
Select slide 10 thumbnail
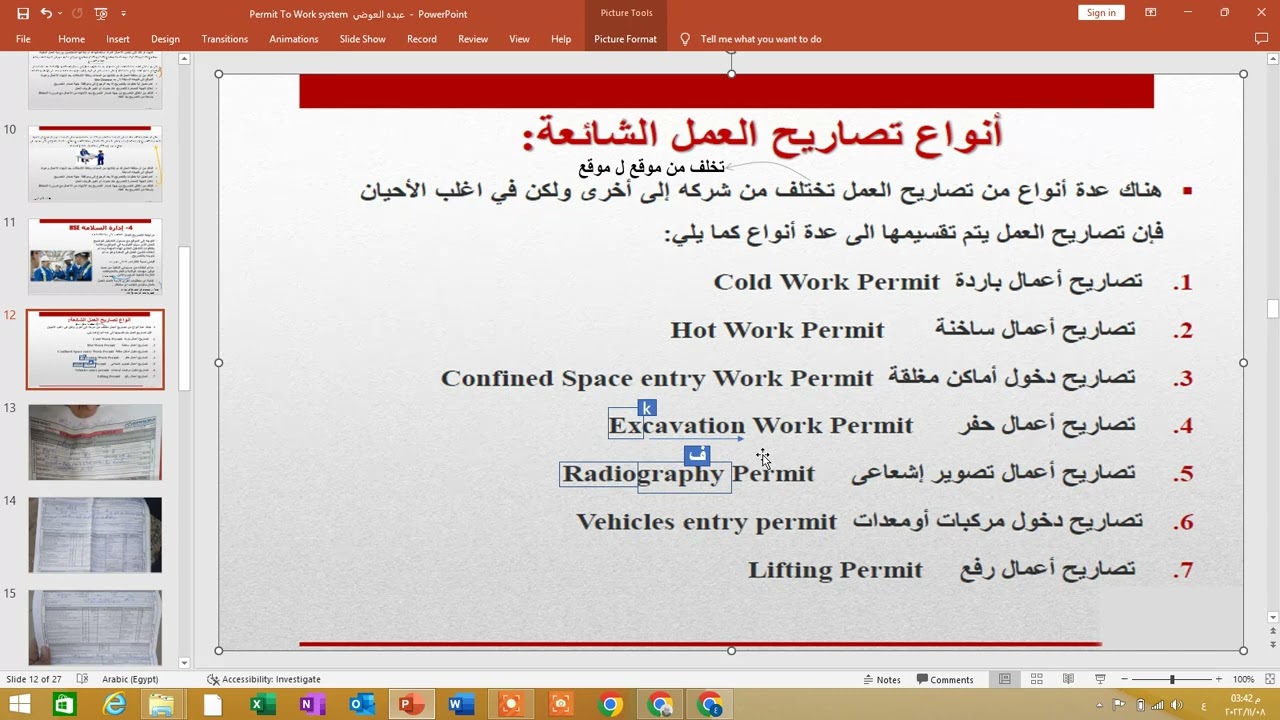click(x=95, y=164)
